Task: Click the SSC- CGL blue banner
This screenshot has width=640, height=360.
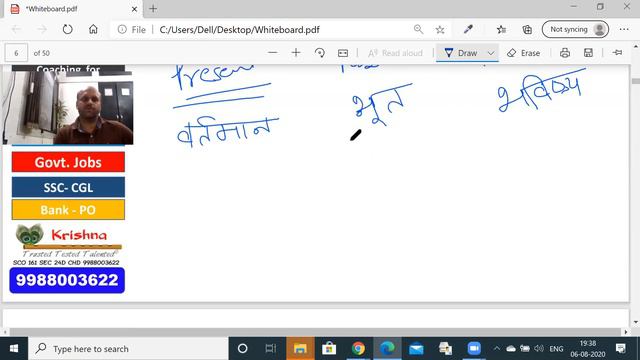Action: pos(68,187)
